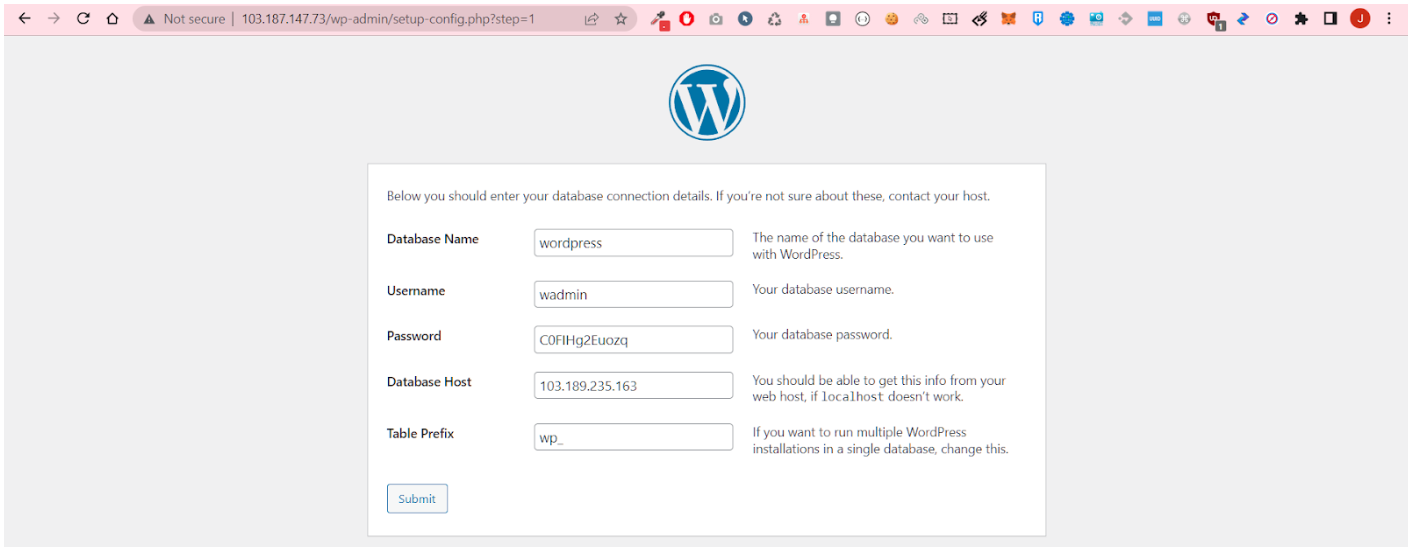Image resolution: width=1413 pixels, height=552 pixels.
Task: View site info via Not secure warning
Action: click(x=180, y=18)
